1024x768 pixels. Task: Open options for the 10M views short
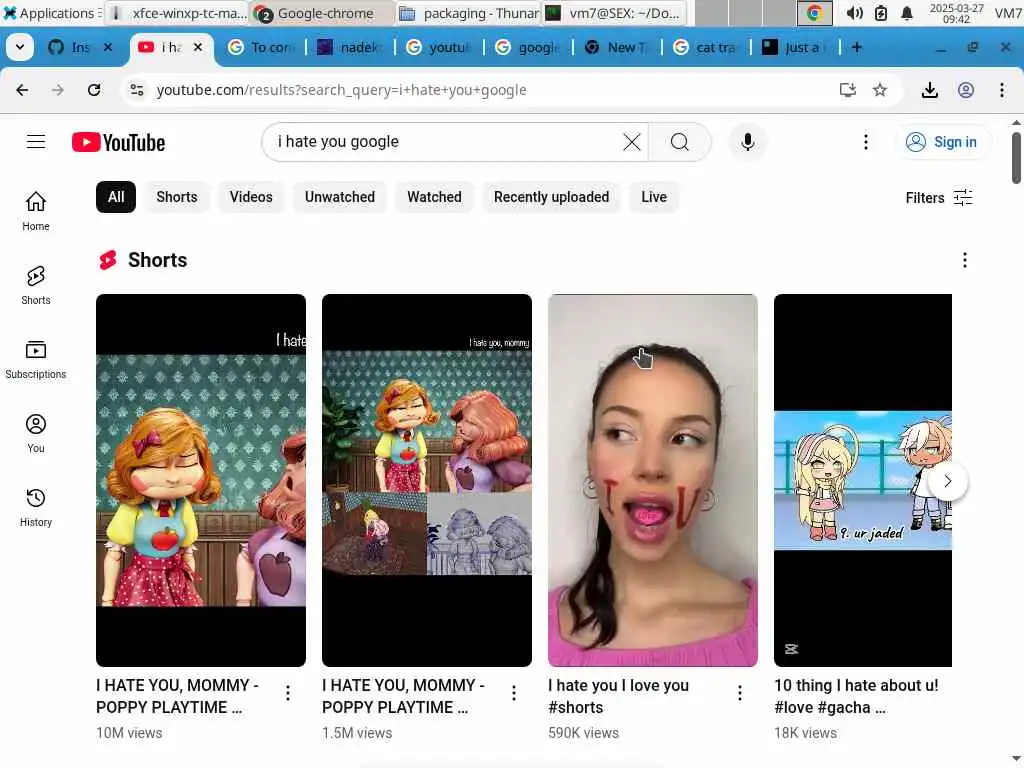(x=288, y=693)
